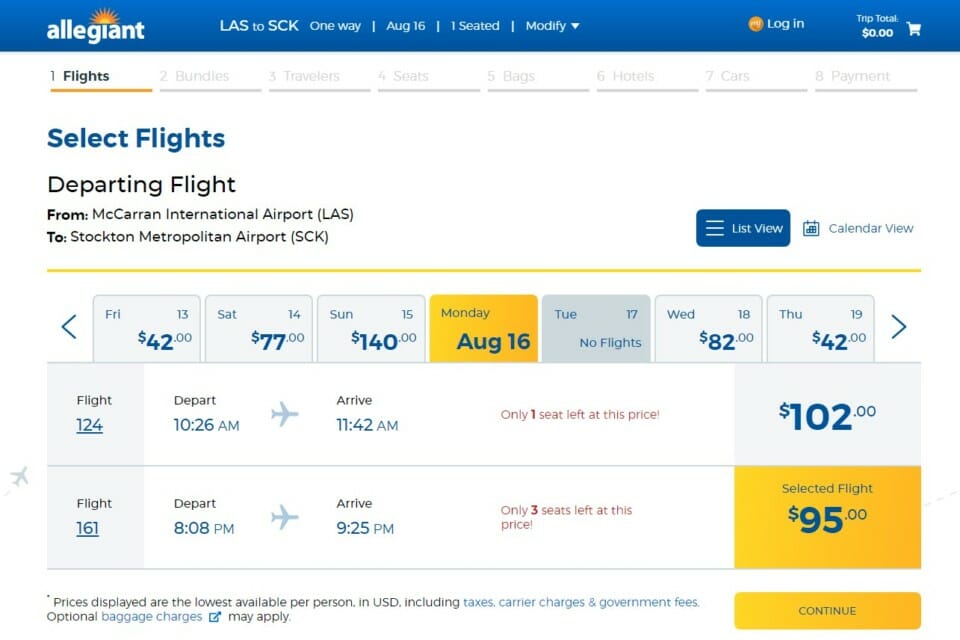
Task: Pick the Wed 18 $82 date
Action: tap(708, 329)
